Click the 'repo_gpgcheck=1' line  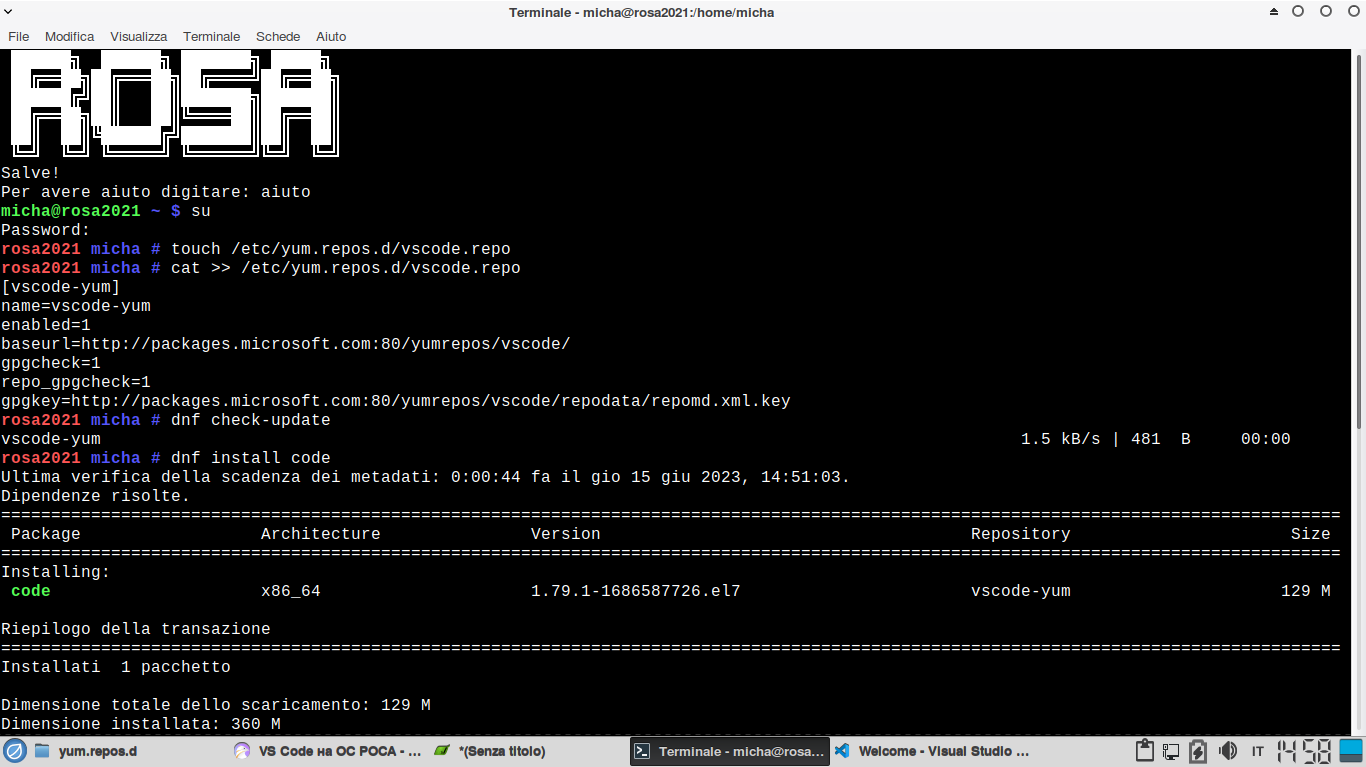pyautogui.click(x=76, y=382)
